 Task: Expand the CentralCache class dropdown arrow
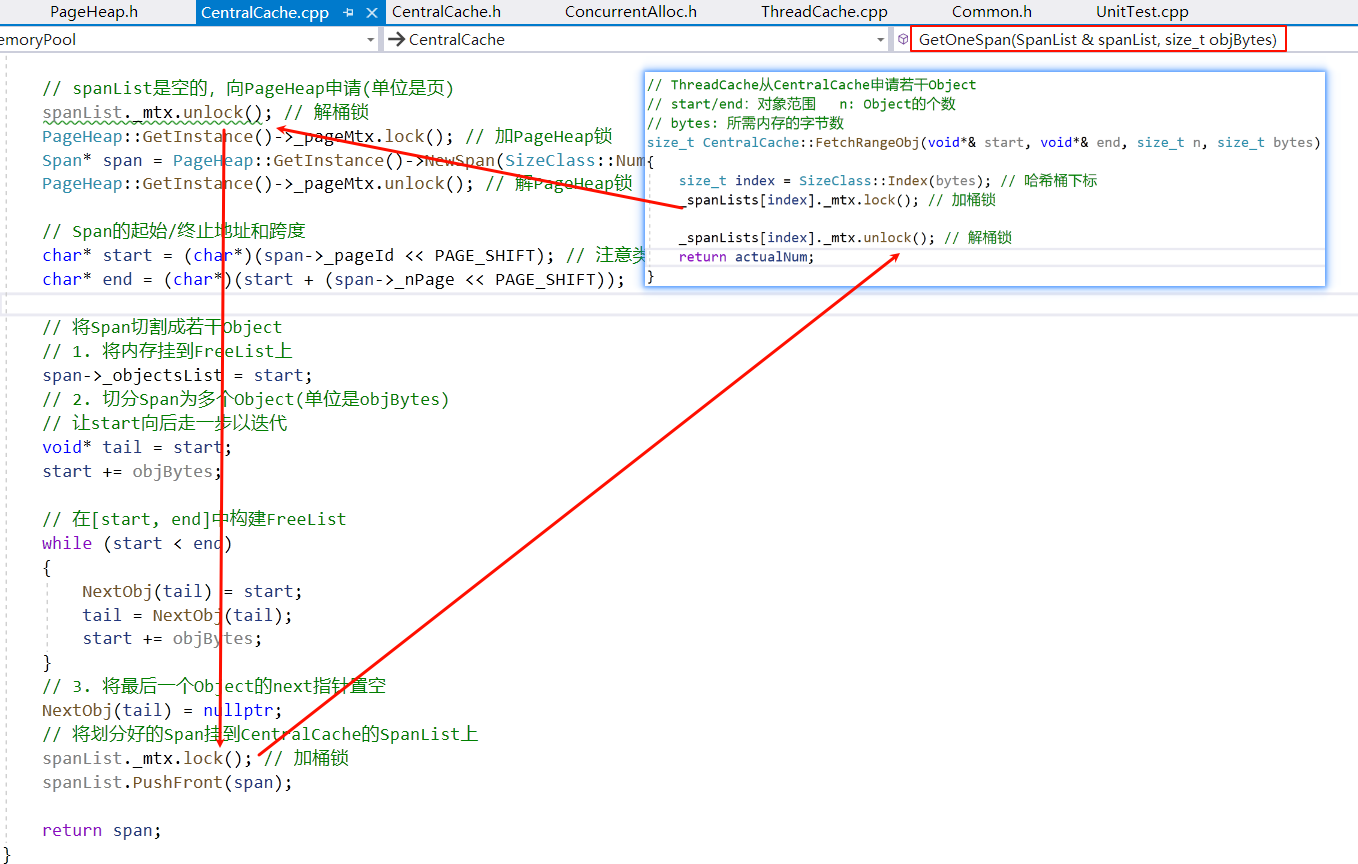(881, 40)
